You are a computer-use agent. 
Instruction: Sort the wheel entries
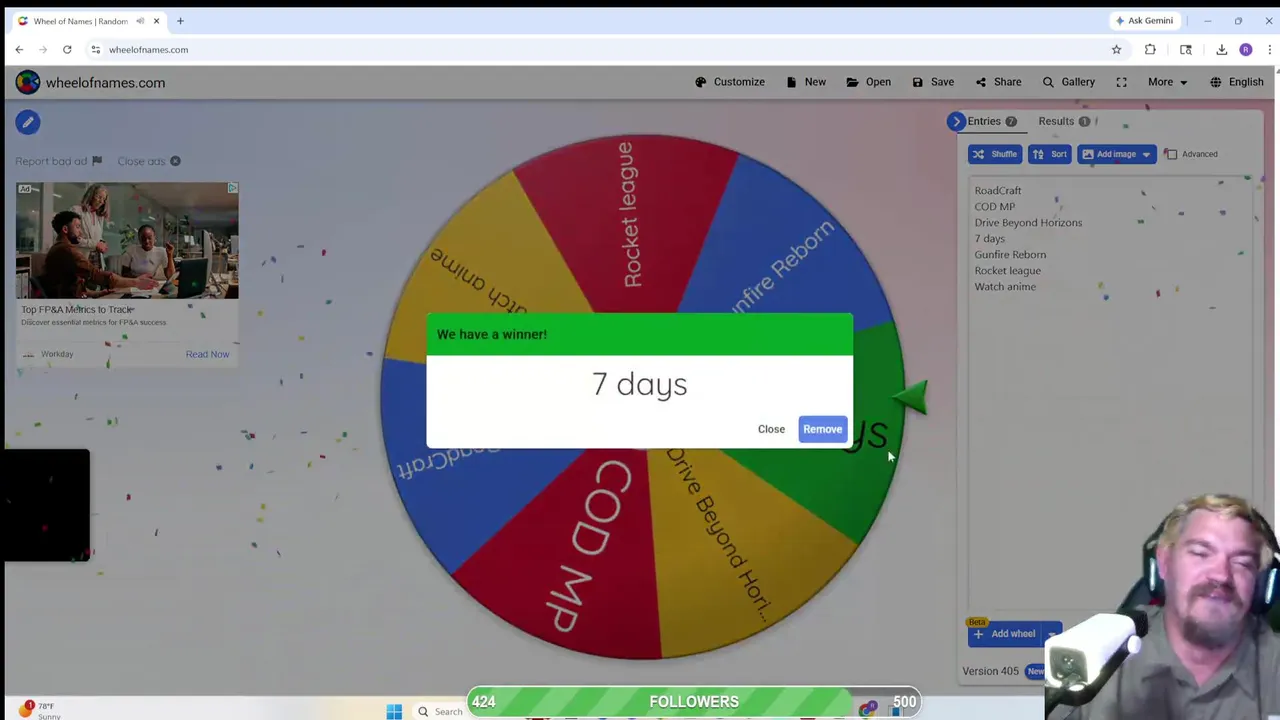click(x=1050, y=154)
